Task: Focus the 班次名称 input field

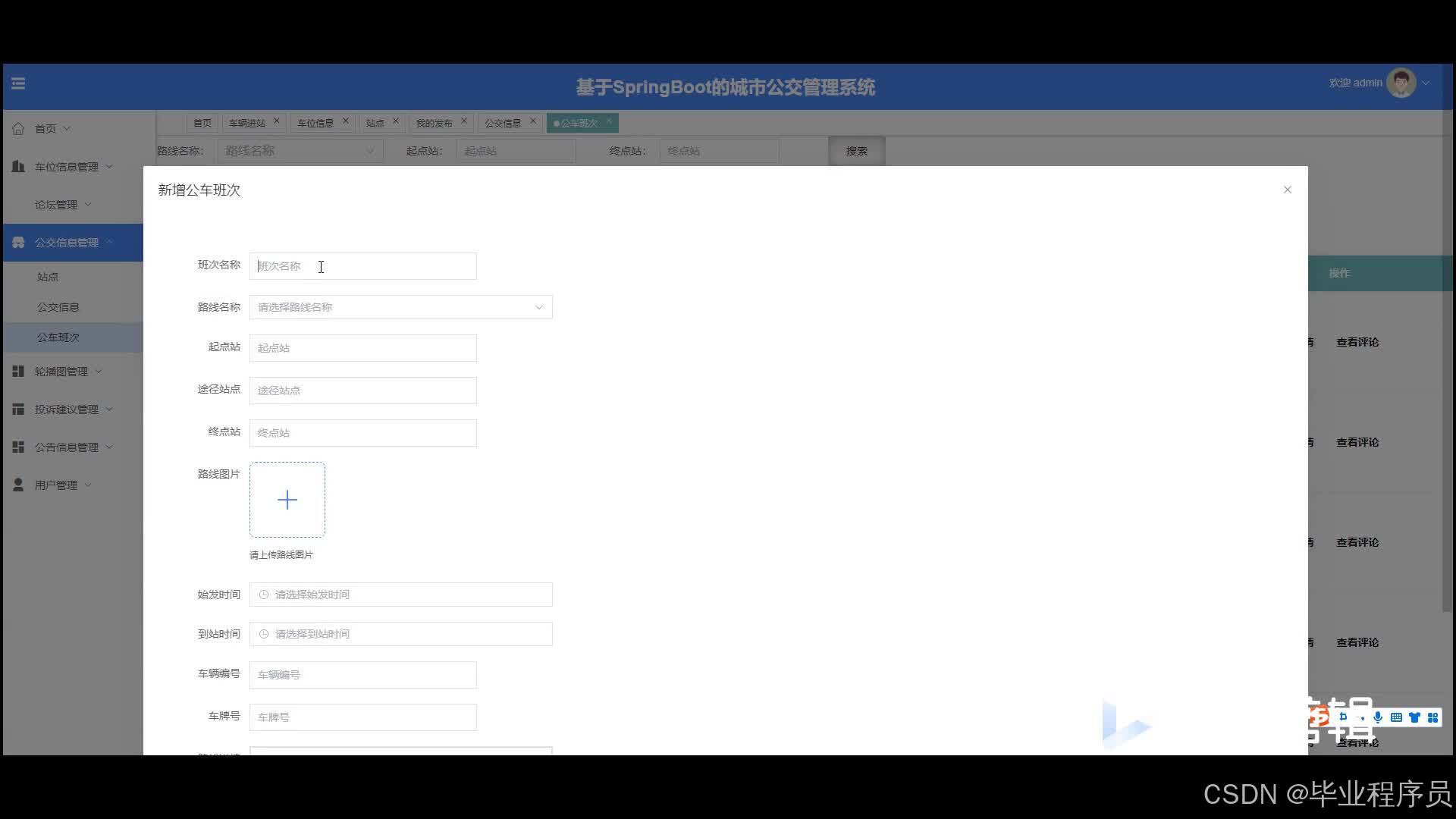Action: (x=362, y=266)
